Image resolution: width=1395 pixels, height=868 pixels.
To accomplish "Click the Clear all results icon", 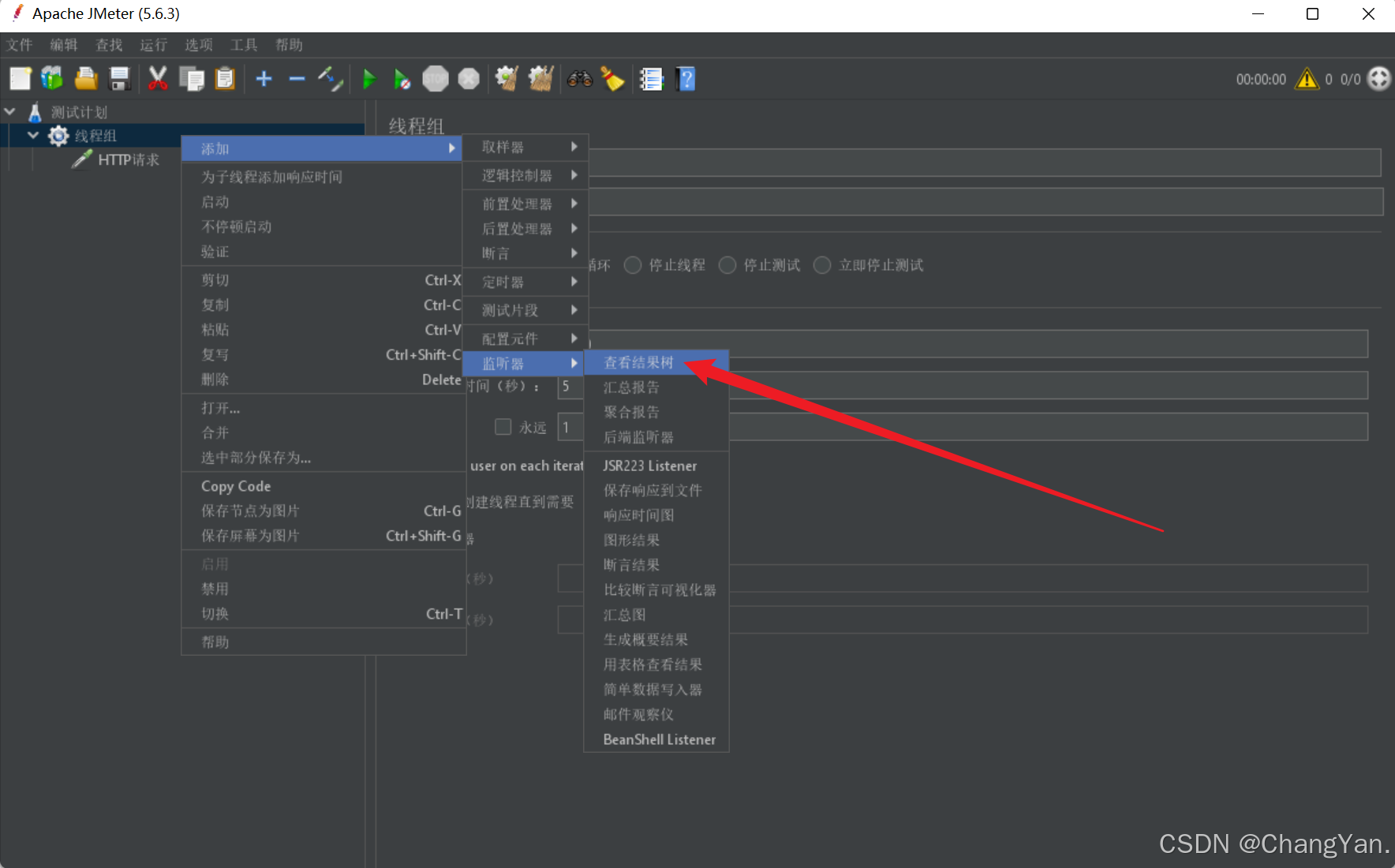I will [541, 79].
